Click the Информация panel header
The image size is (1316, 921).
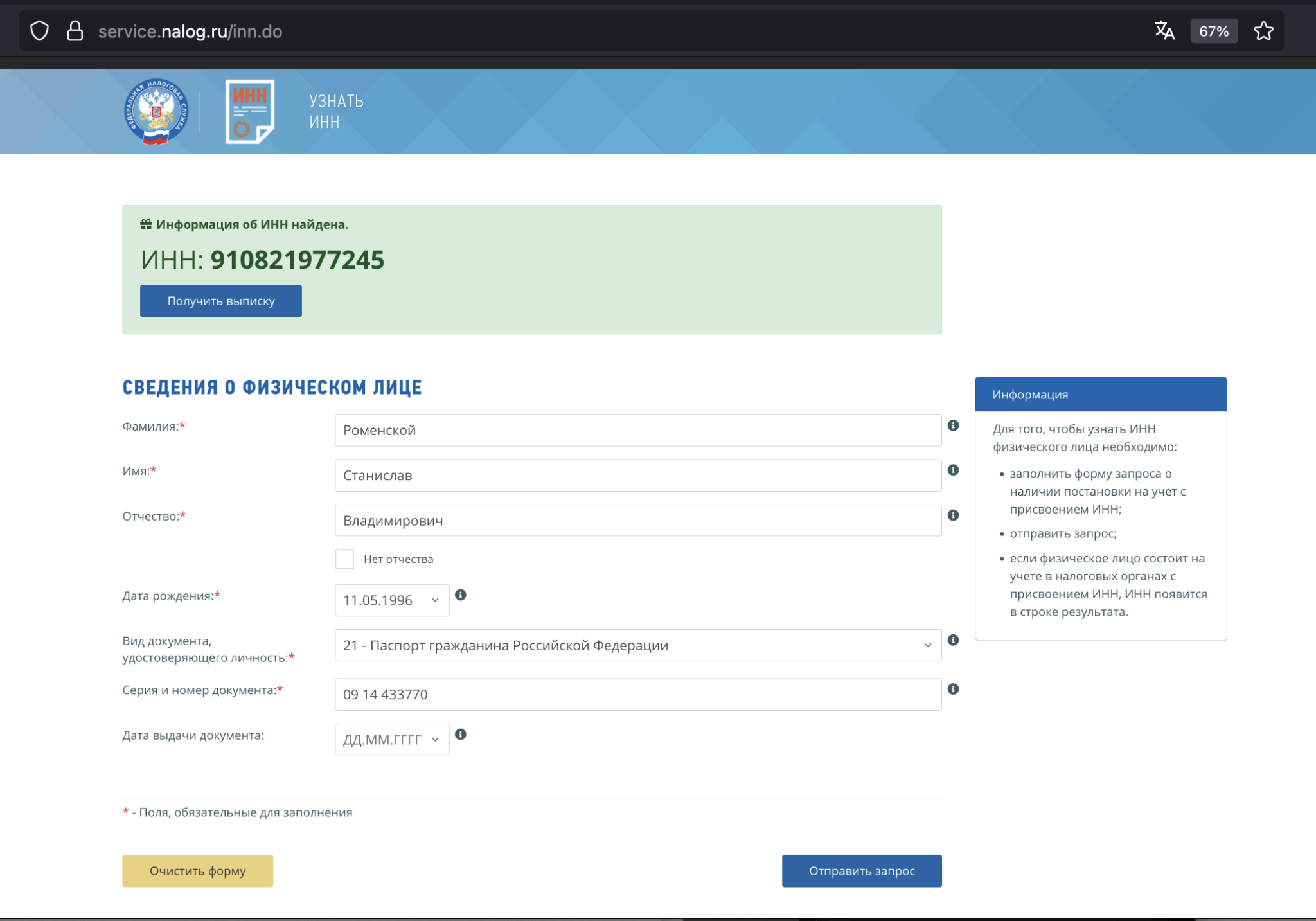pos(1101,394)
